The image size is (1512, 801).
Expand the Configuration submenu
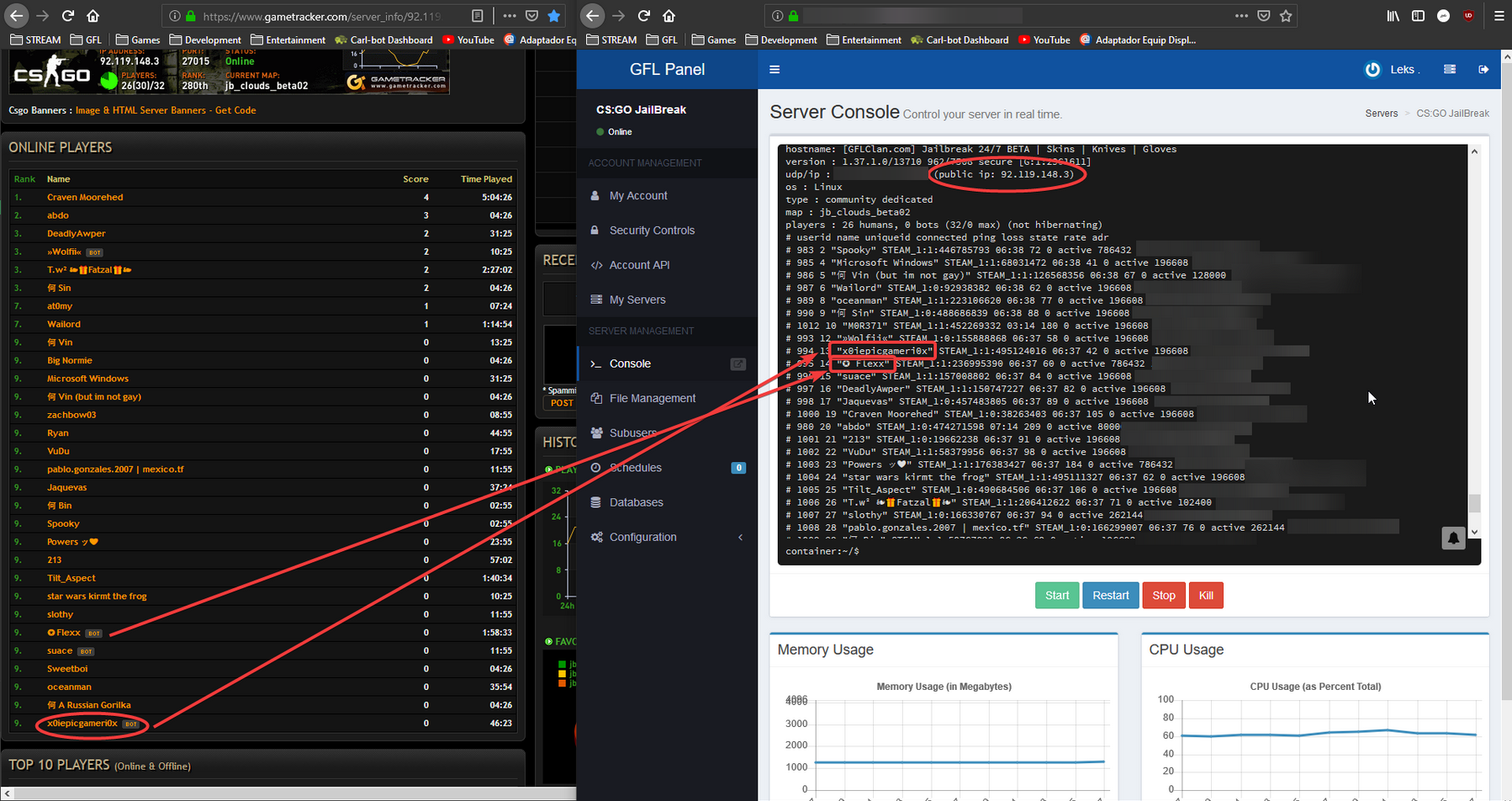point(667,537)
